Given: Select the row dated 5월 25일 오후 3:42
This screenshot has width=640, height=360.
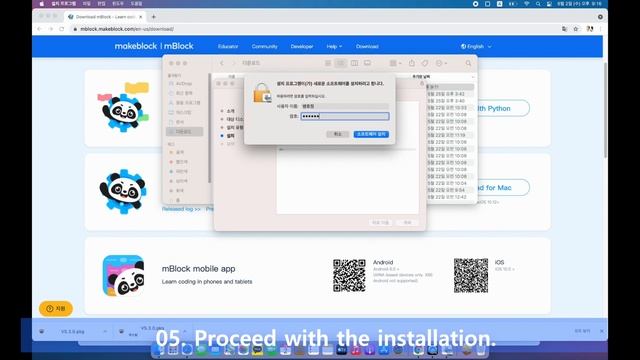Looking at the screenshot, I should 449,94.
